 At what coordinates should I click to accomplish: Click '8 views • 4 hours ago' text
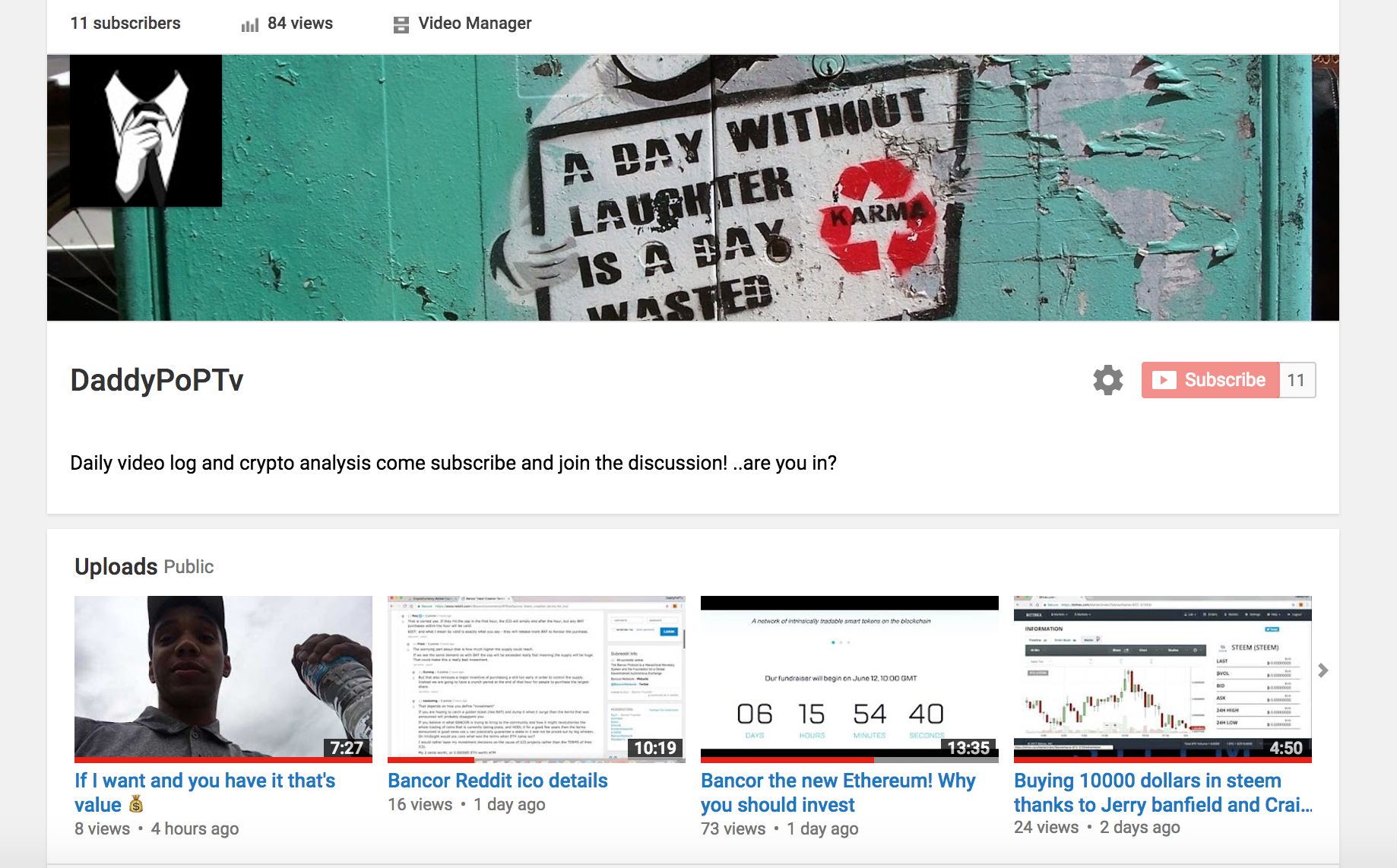click(157, 828)
